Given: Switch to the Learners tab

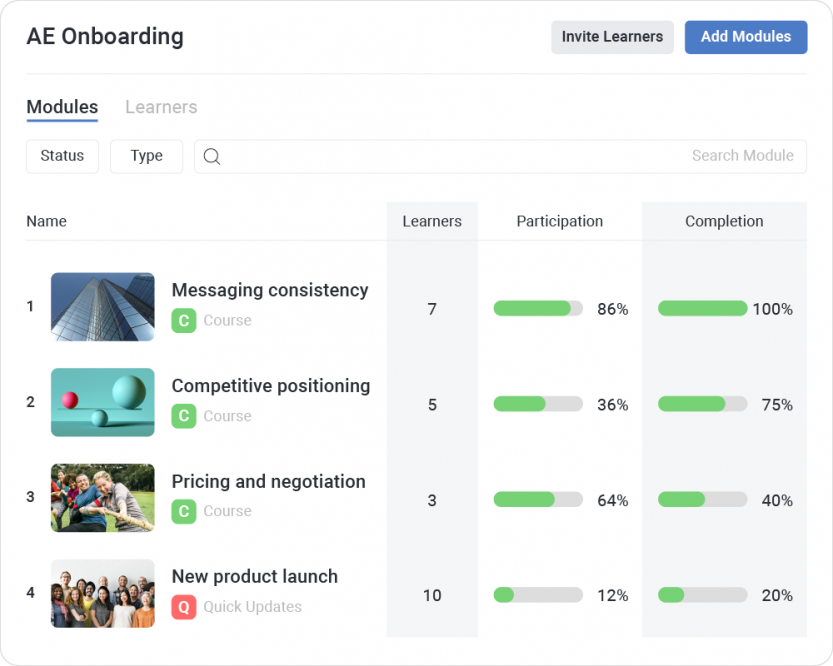Looking at the screenshot, I should [x=161, y=107].
